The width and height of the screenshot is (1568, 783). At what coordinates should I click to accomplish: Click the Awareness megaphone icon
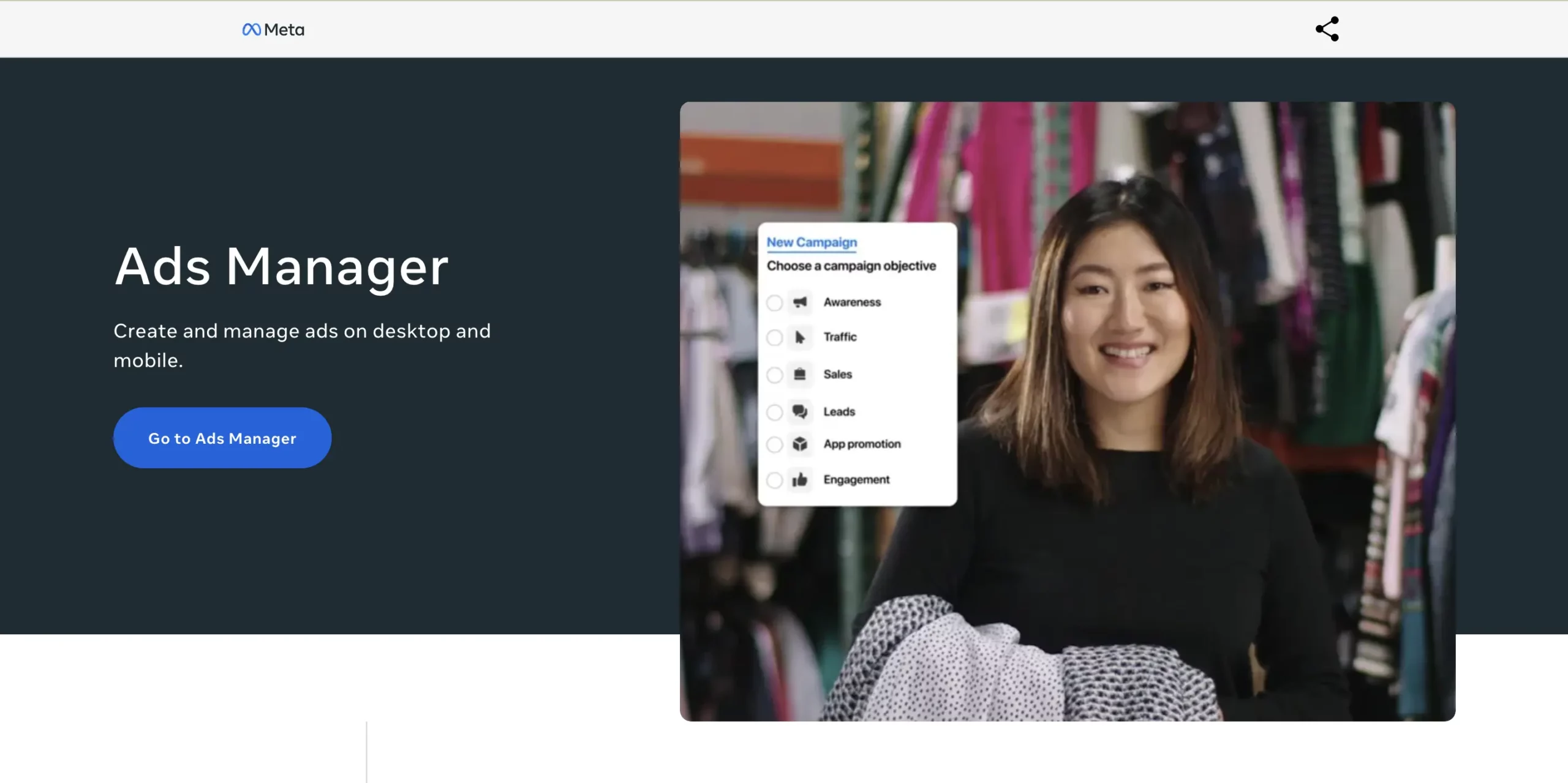pos(800,302)
